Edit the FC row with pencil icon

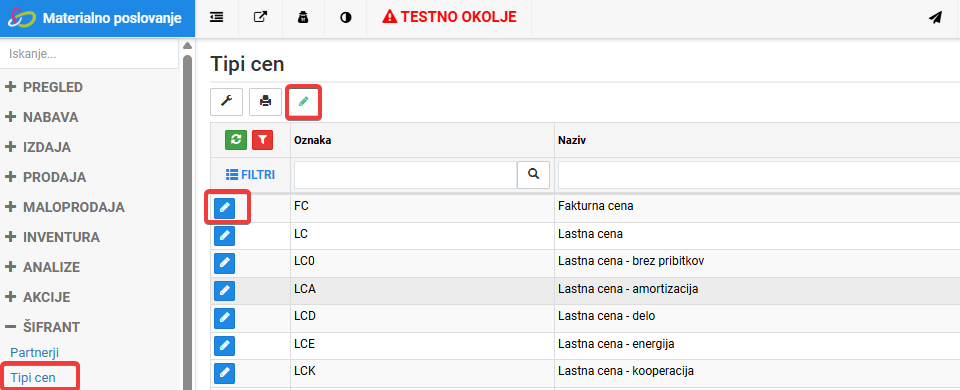[225, 208]
